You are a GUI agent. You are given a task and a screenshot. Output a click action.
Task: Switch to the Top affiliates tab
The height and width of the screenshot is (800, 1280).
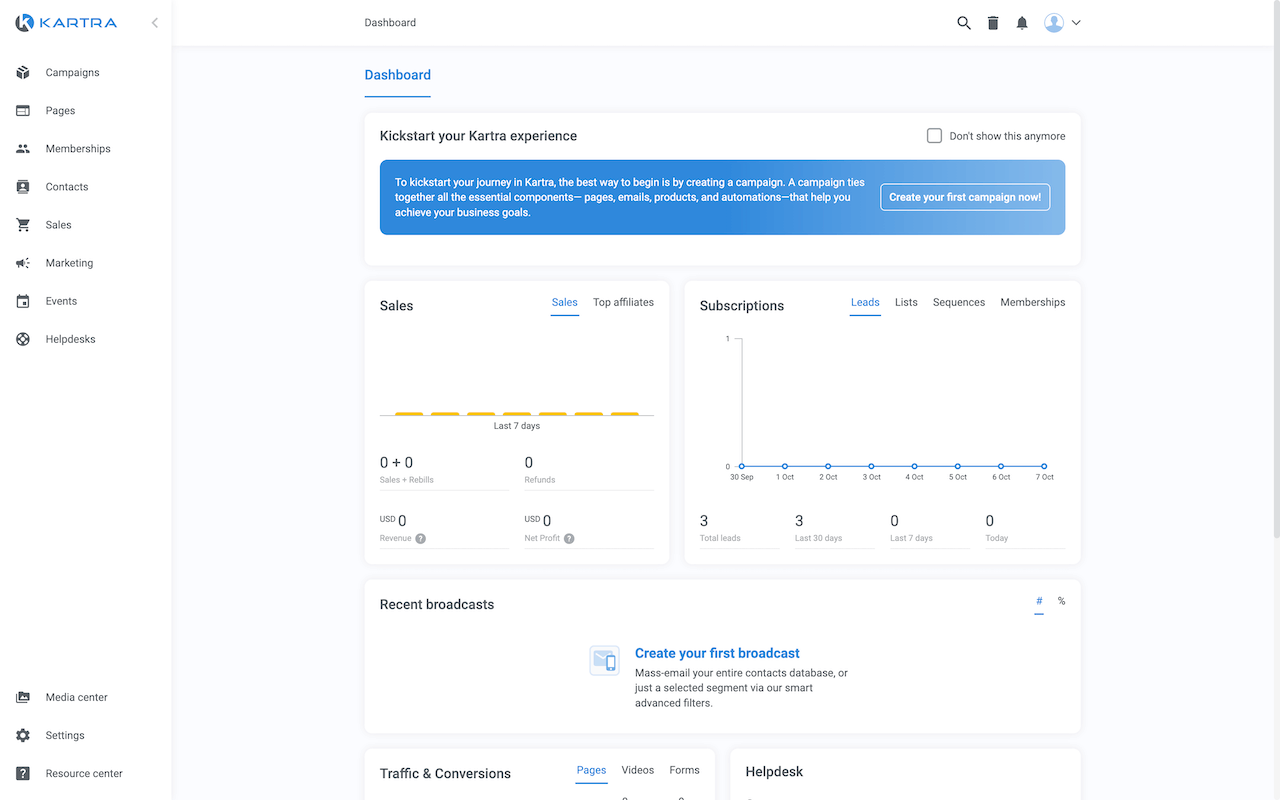tap(623, 301)
